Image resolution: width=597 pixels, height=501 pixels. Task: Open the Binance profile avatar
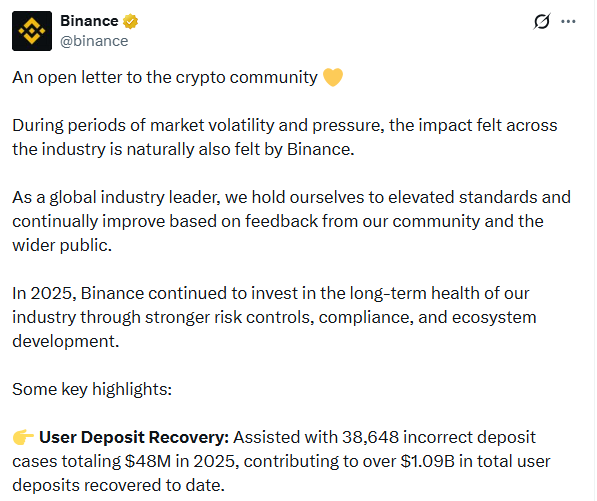[x=32, y=31]
